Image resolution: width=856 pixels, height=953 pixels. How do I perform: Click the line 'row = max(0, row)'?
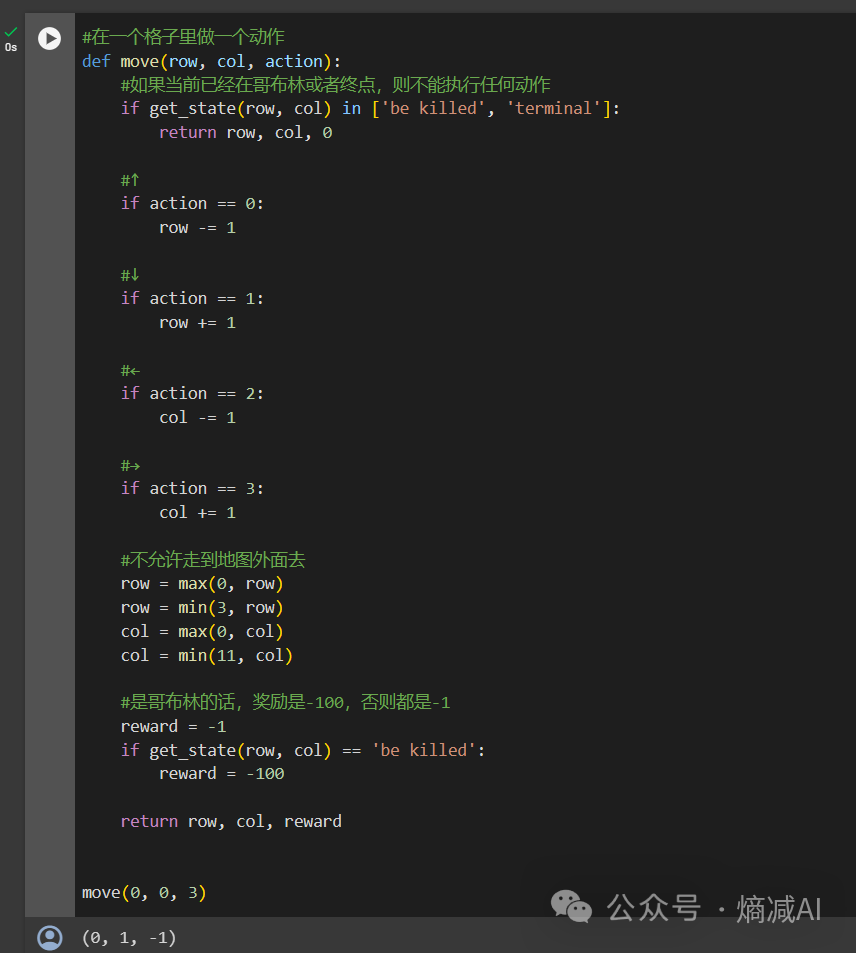click(202, 584)
